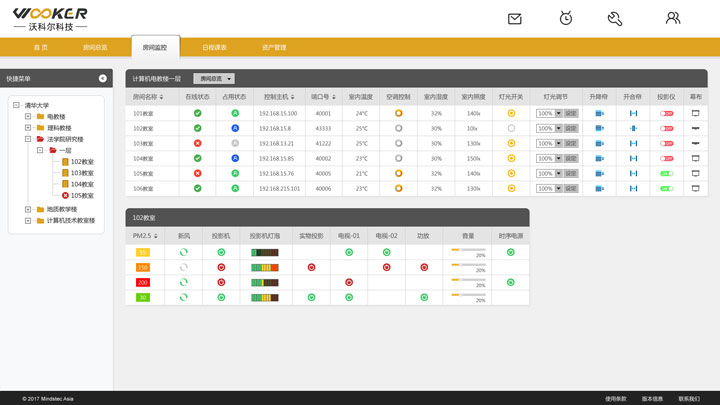Click the open curtain icon for 103教室

click(633, 143)
